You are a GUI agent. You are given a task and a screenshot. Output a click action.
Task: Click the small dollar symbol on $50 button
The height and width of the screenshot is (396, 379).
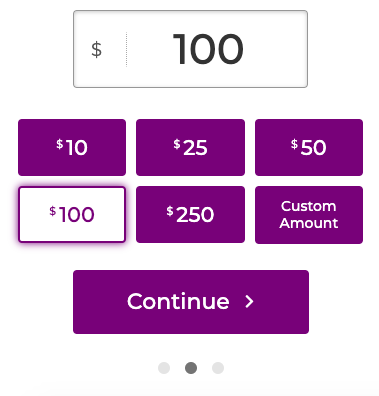click(x=294, y=144)
